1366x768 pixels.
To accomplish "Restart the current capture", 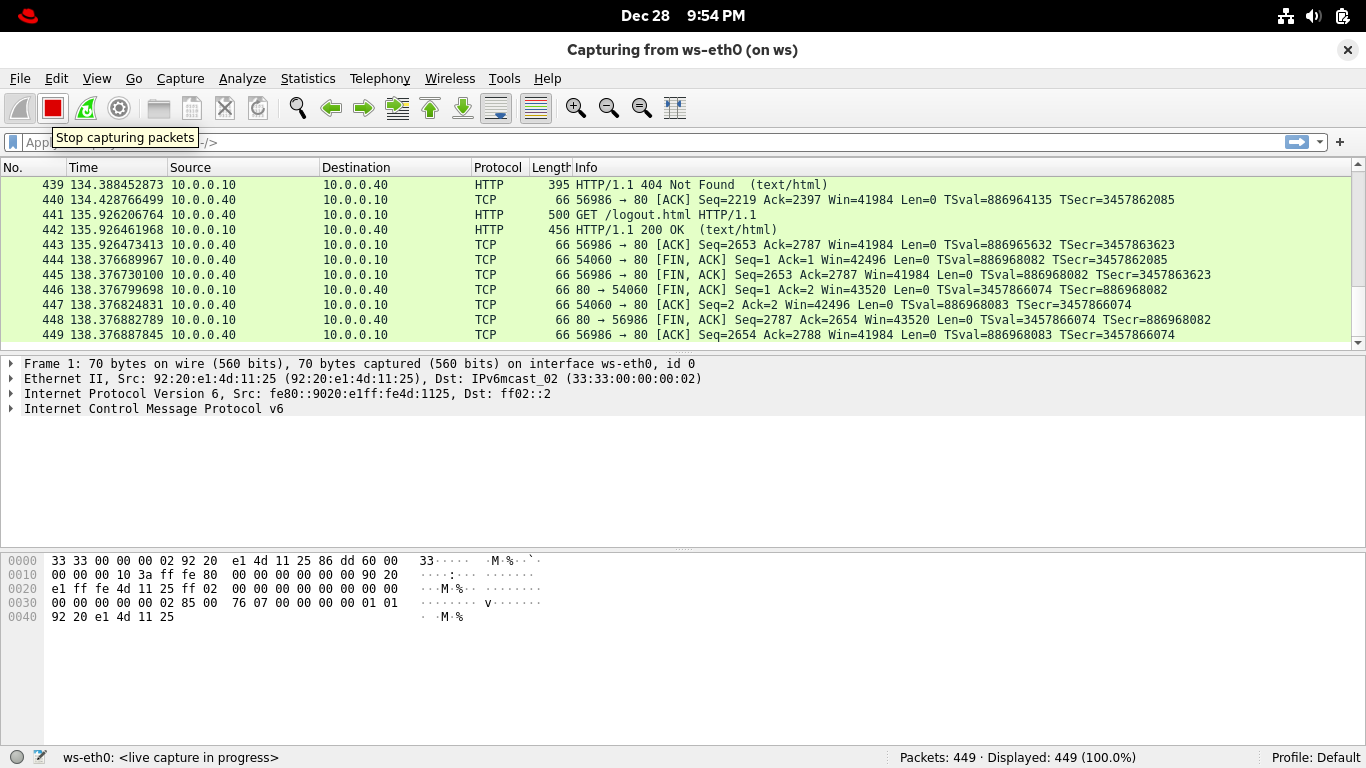I will 86,108.
